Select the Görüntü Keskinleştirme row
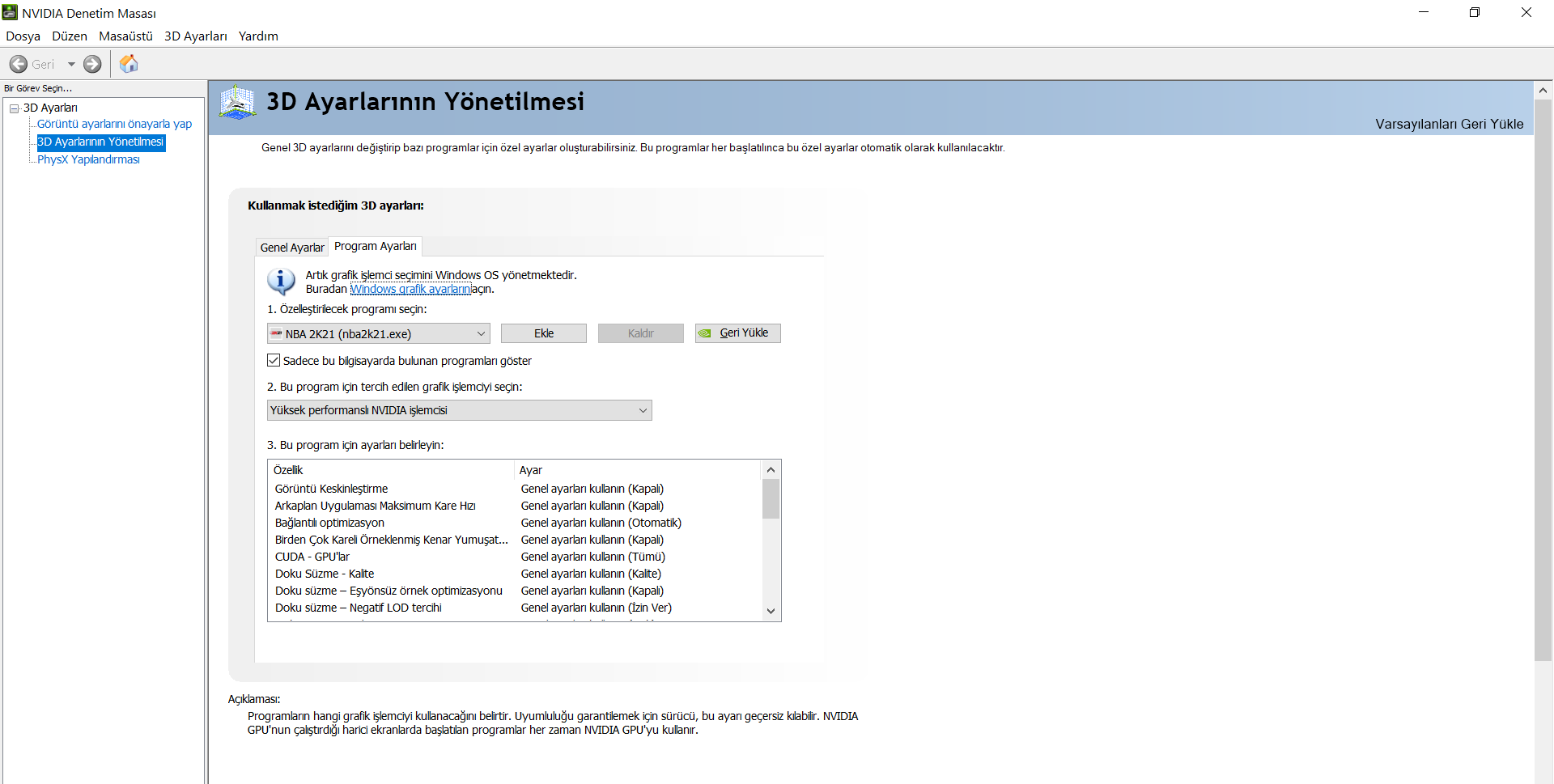The width and height of the screenshot is (1554, 784). tap(515, 489)
